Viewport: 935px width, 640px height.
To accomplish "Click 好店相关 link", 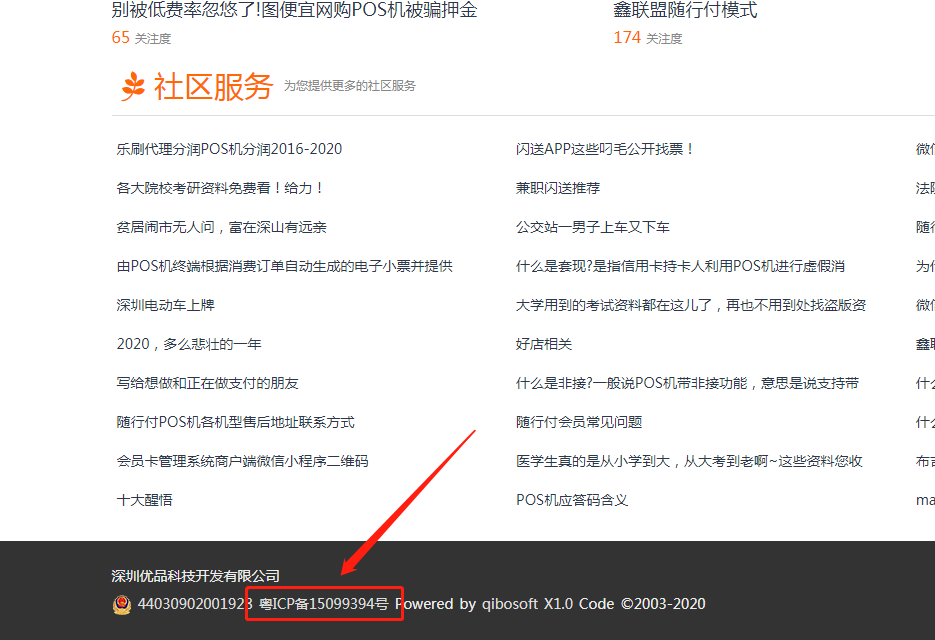I will pyautogui.click(x=544, y=344).
